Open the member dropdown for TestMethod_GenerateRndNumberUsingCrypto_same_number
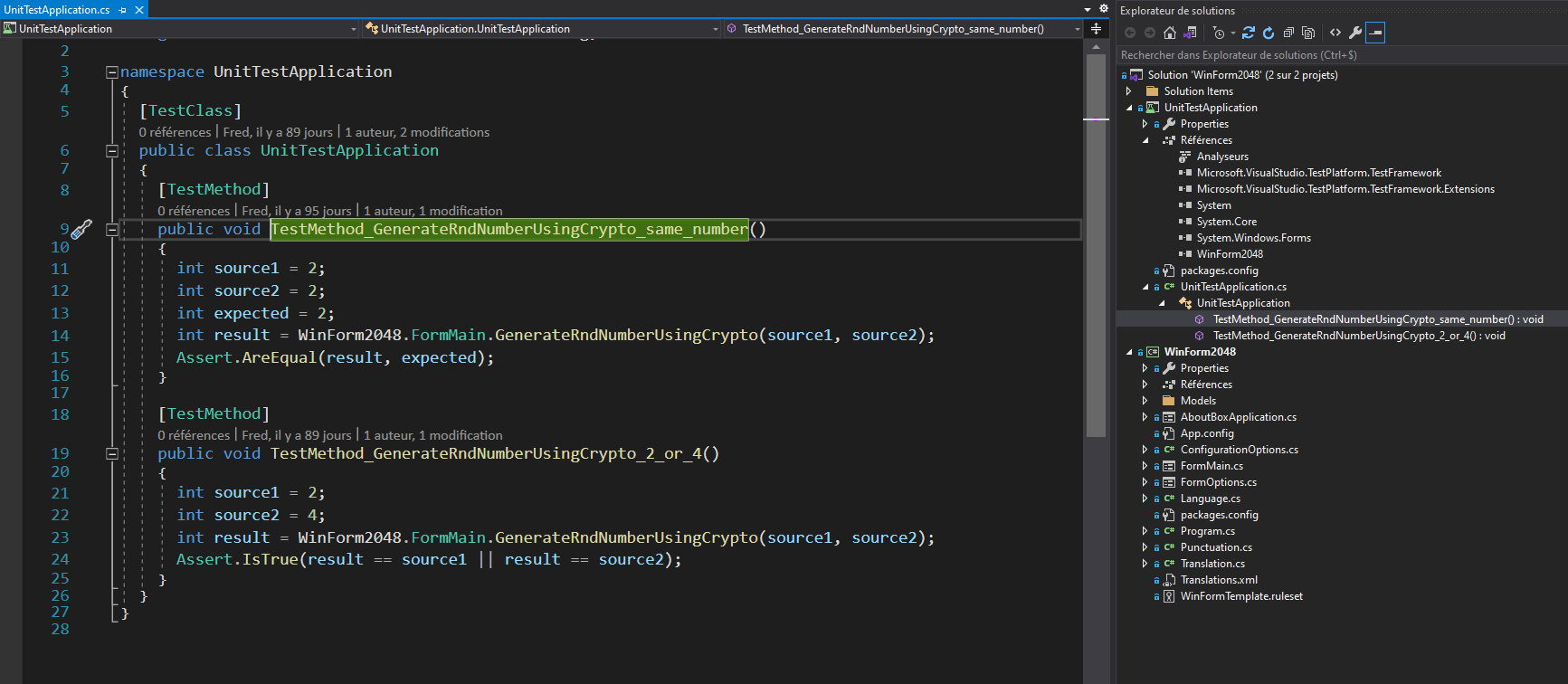 pyautogui.click(x=903, y=29)
